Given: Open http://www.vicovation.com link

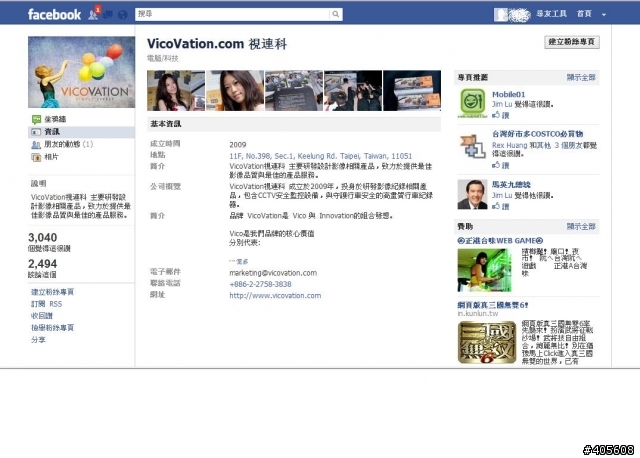Looking at the screenshot, I should click(x=275, y=296).
